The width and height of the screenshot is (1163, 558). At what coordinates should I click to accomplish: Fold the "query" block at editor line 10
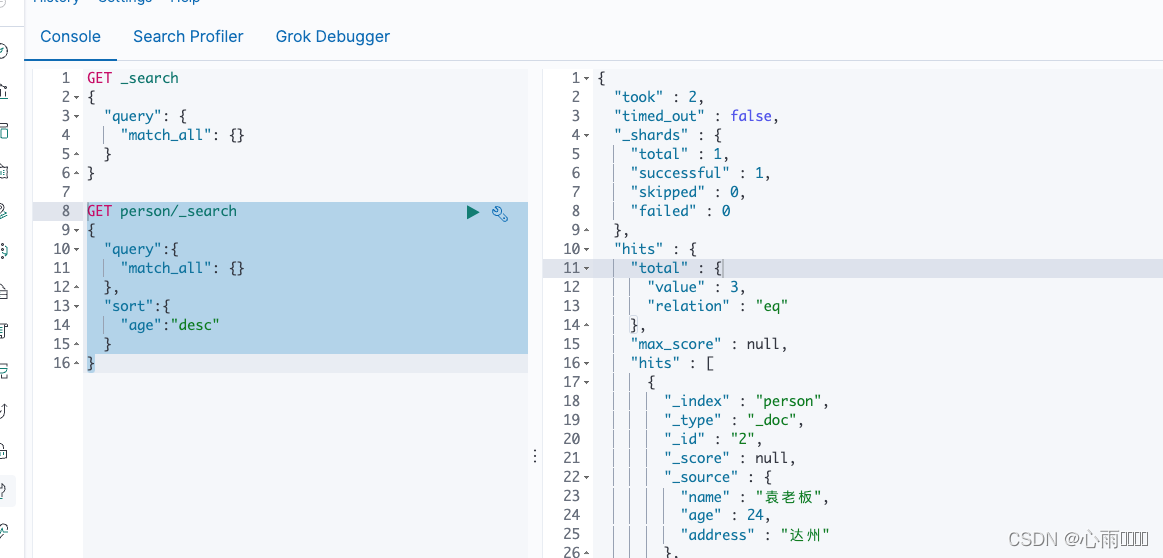(x=76, y=249)
